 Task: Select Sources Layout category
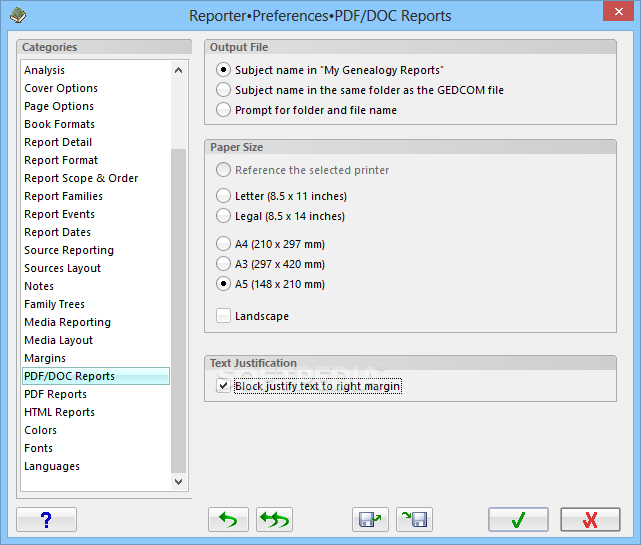point(96,268)
